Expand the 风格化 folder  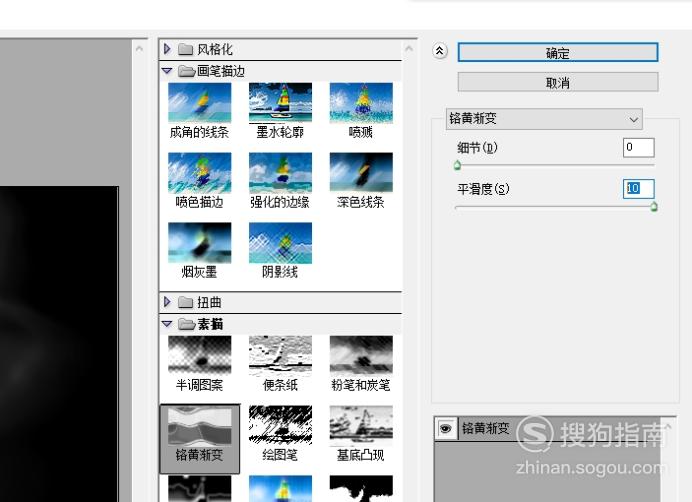pyautogui.click(x=167, y=49)
